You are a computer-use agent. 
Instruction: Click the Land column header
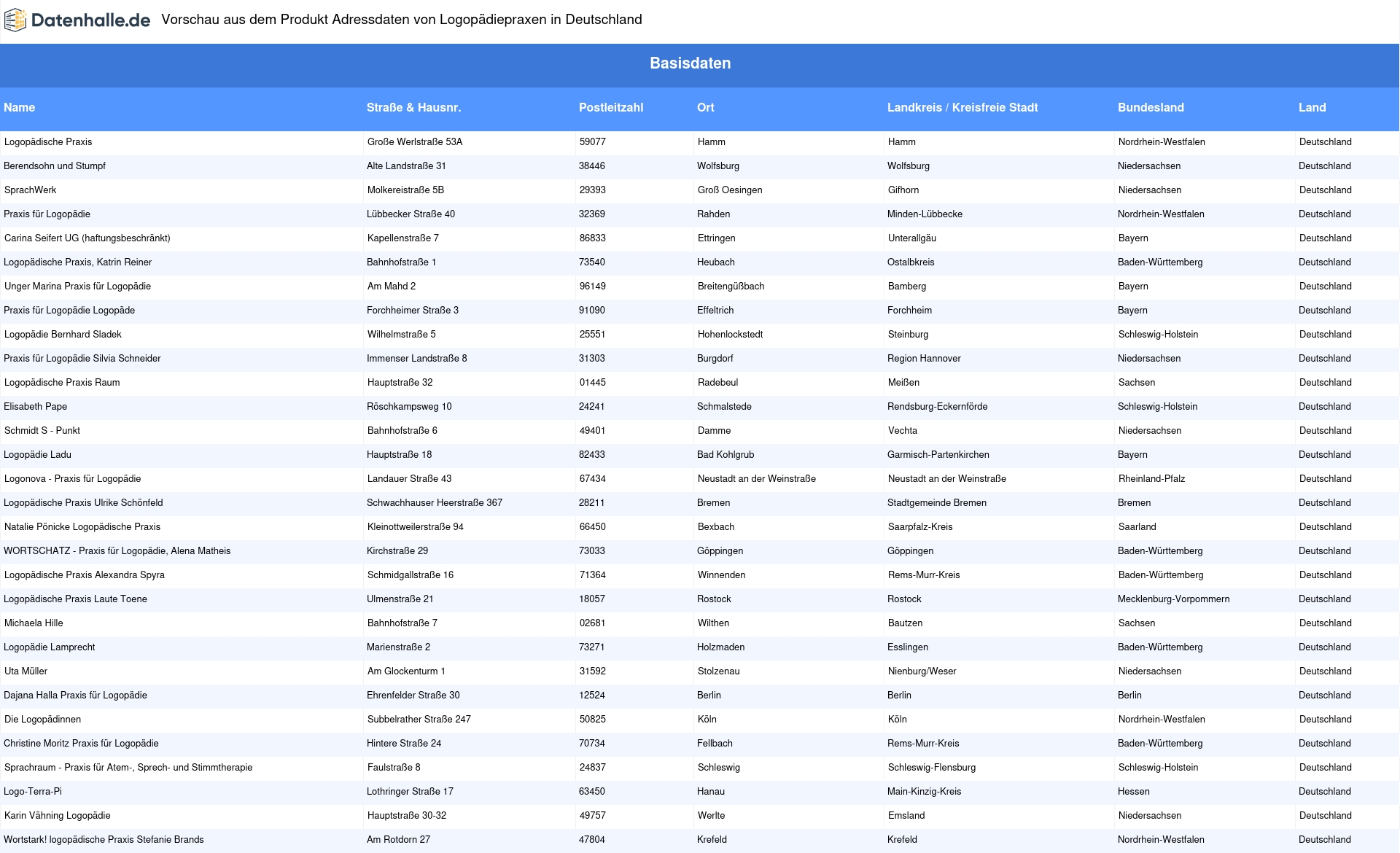coord(1312,108)
